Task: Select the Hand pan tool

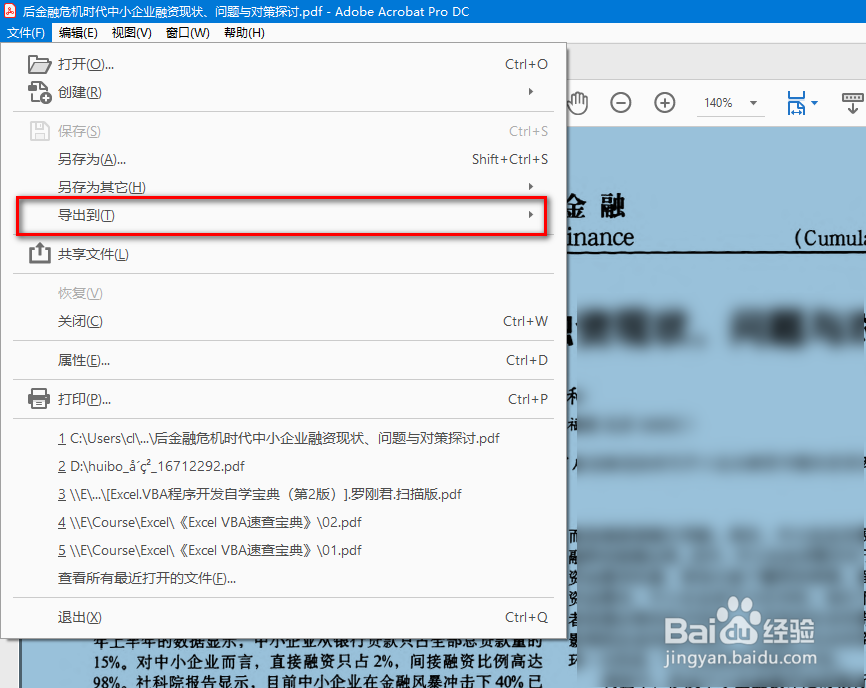Action: [x=578, y=103]
